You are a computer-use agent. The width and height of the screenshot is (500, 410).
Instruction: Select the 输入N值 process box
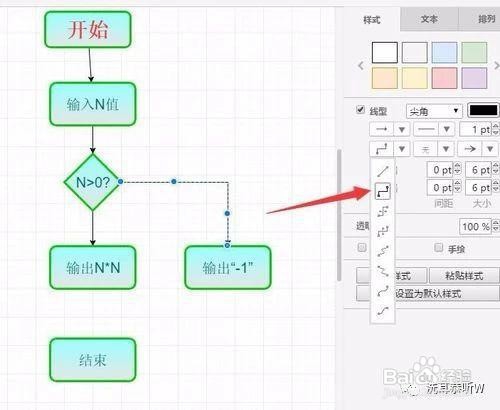(x=93, y=104)
